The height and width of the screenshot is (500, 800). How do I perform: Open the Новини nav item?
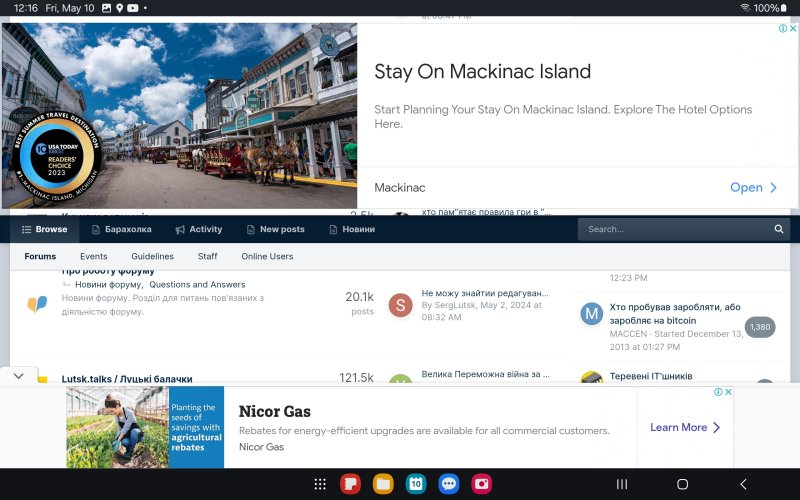352,230
